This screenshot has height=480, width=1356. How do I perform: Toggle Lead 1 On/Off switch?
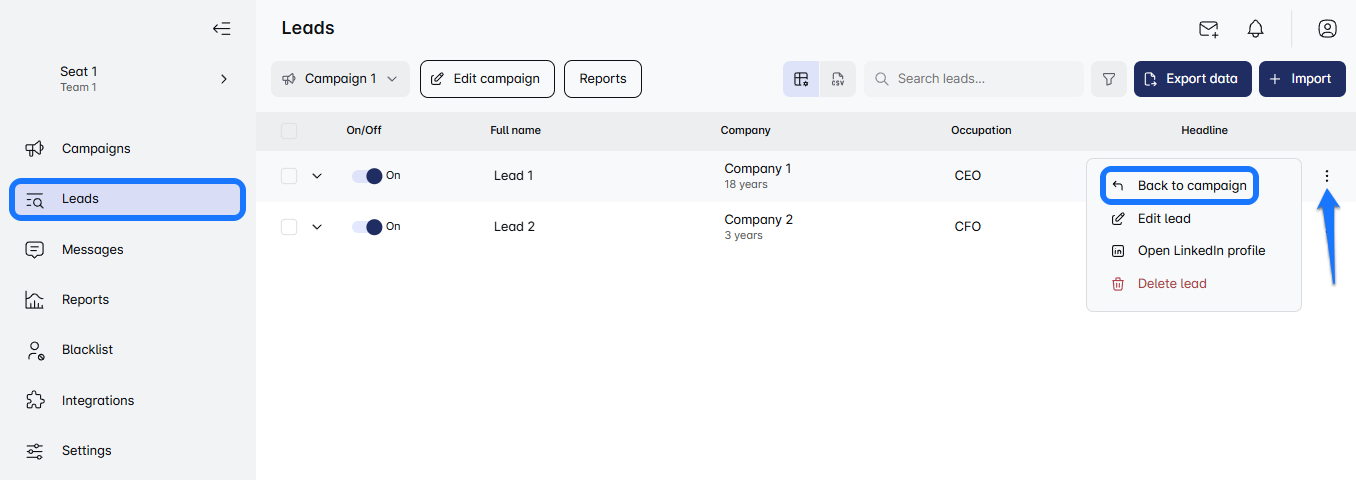point(367,176)
